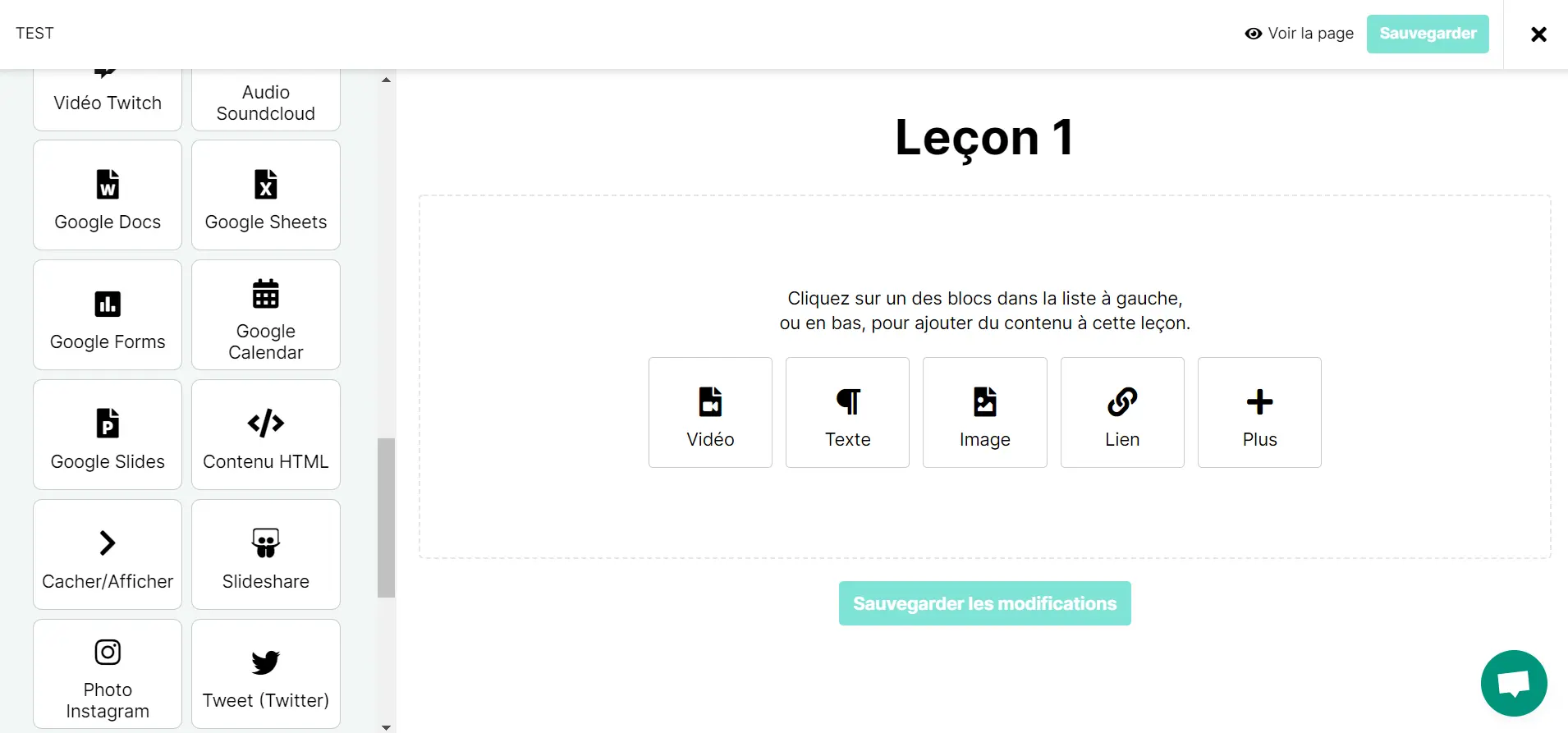Add a Vidéo block to the lesson

[x=709, y=412]
